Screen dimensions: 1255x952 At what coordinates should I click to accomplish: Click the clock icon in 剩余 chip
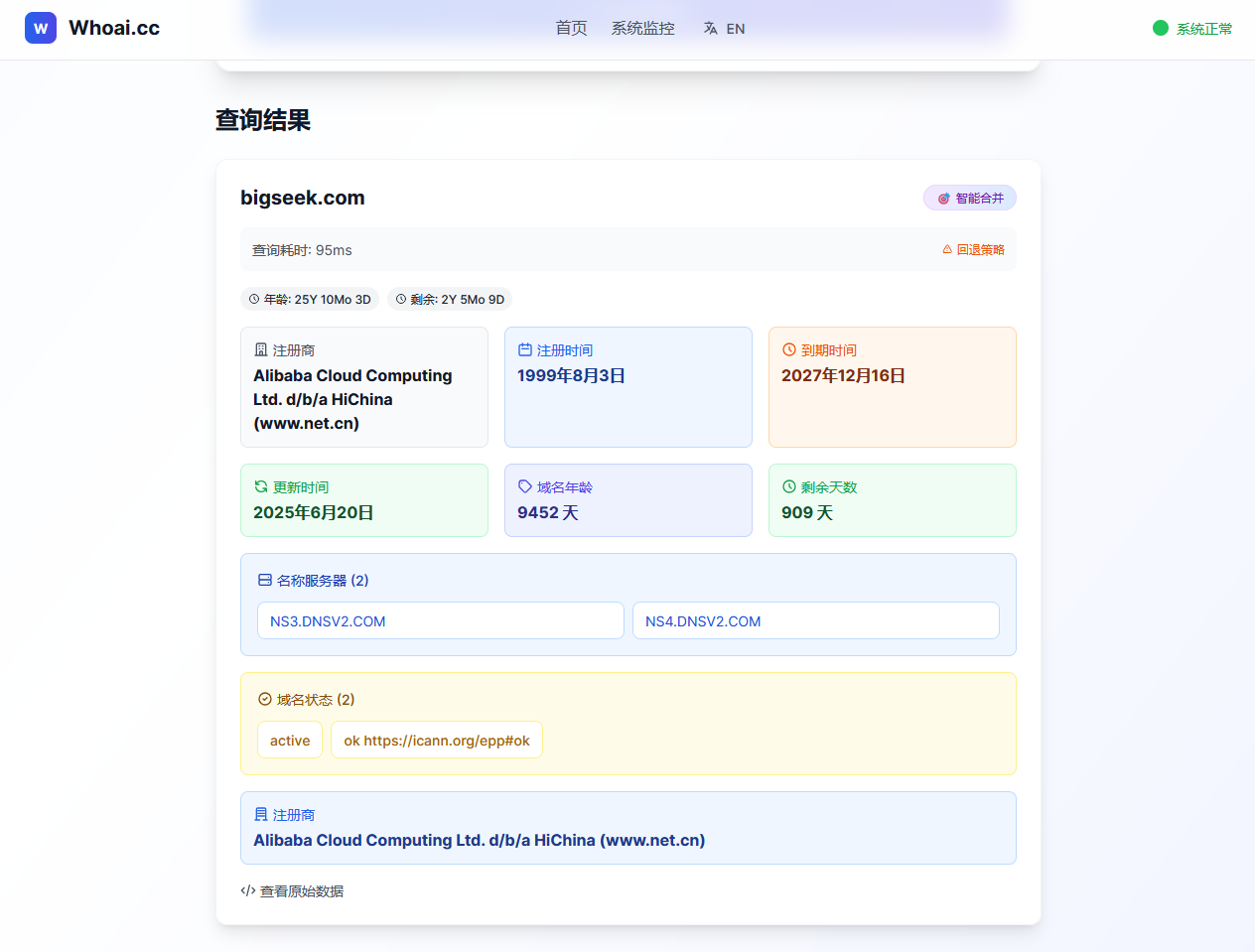point(401,299)
